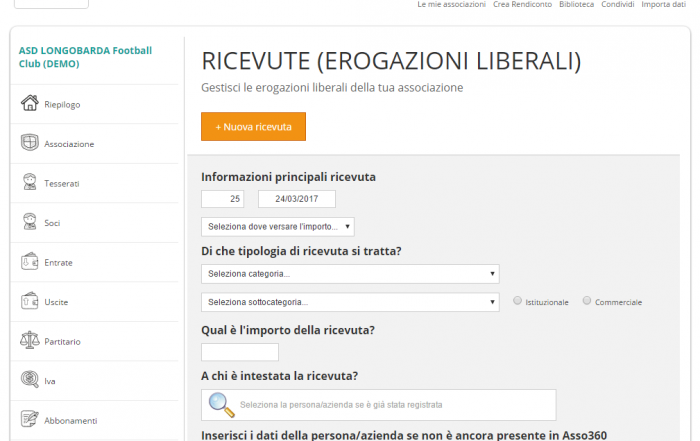Click the Iva target icon
Screen dimensions: 700x441
click(x=29, y=380)
